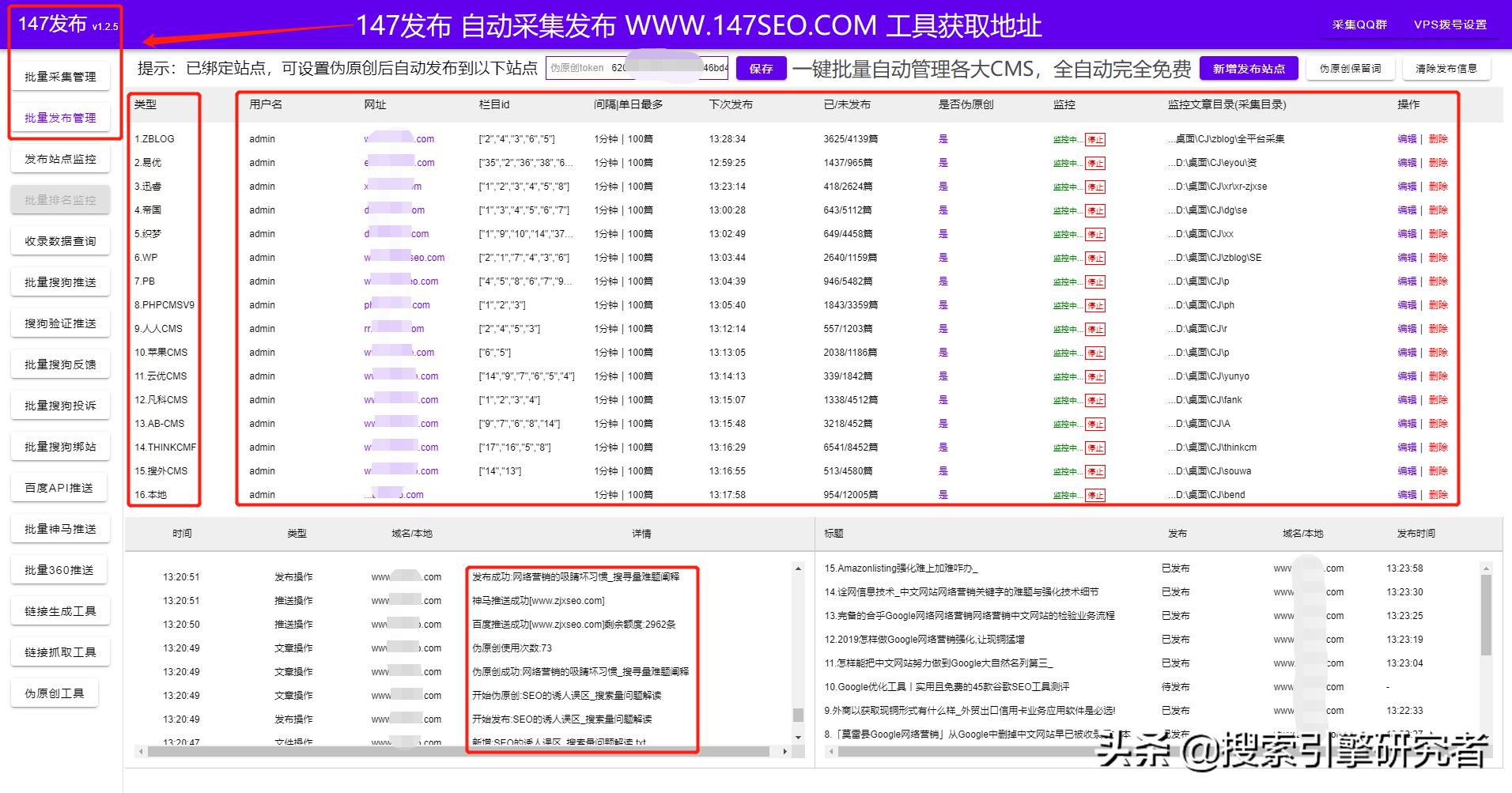Select the 批量采集管理 sidebar item
The image size is (1512, 793).
tap(60, 76)
